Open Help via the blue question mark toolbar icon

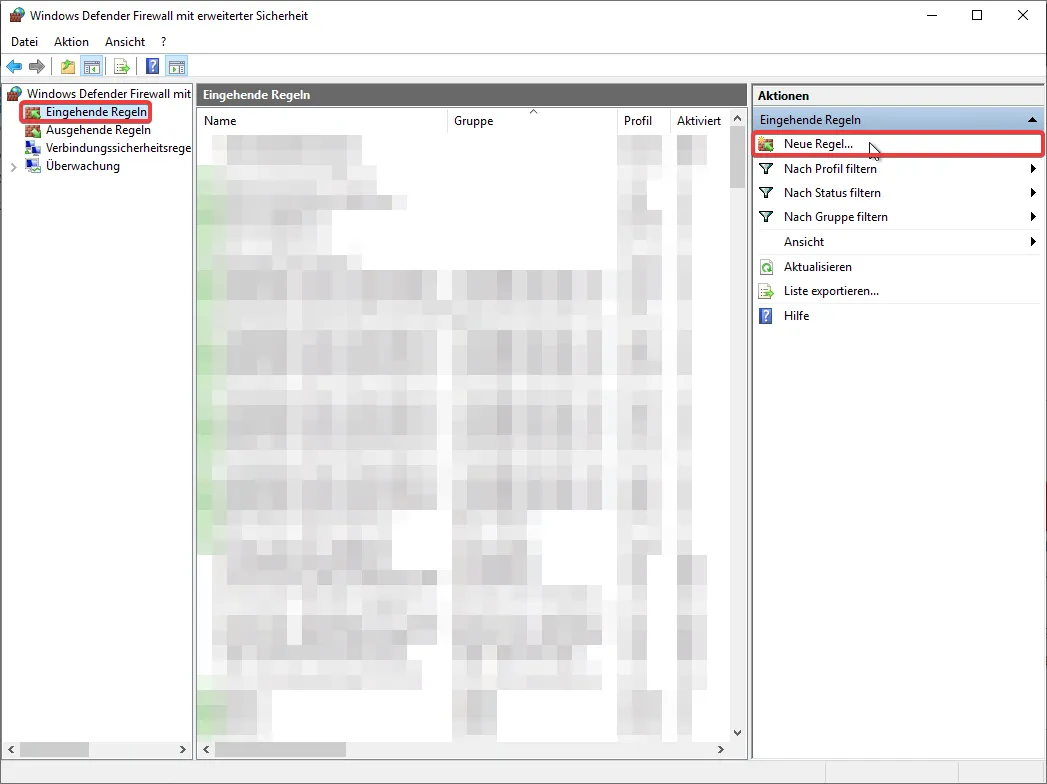click(152, 66)
